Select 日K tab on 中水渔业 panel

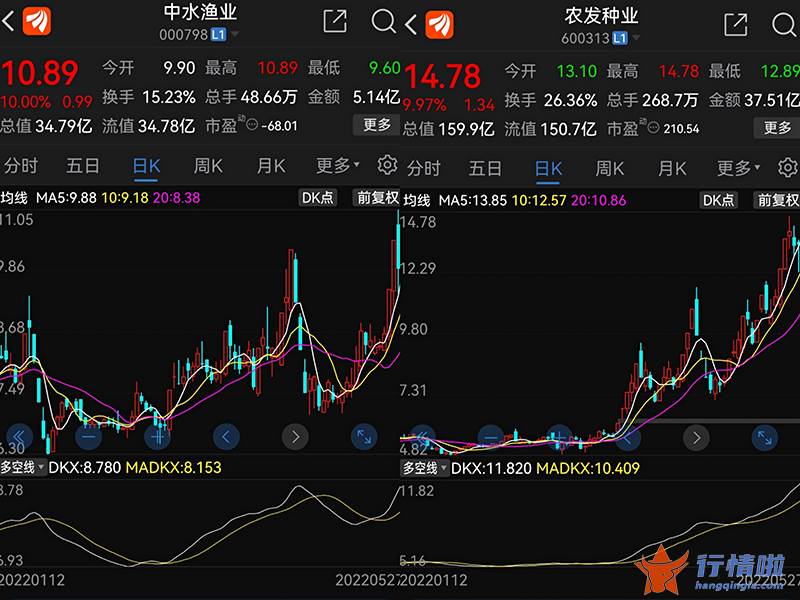coord(146,166)
